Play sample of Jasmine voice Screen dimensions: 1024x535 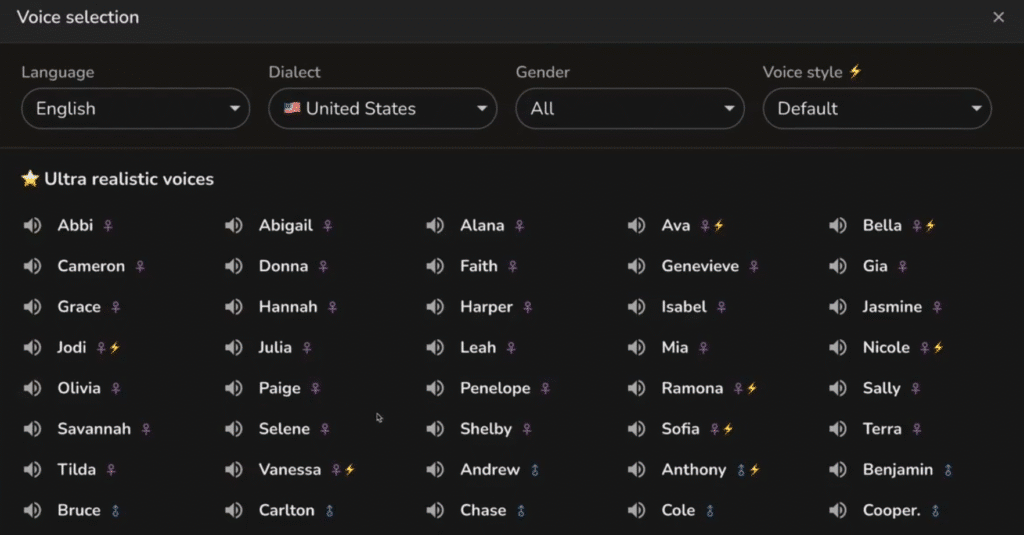tap(837, 306)
